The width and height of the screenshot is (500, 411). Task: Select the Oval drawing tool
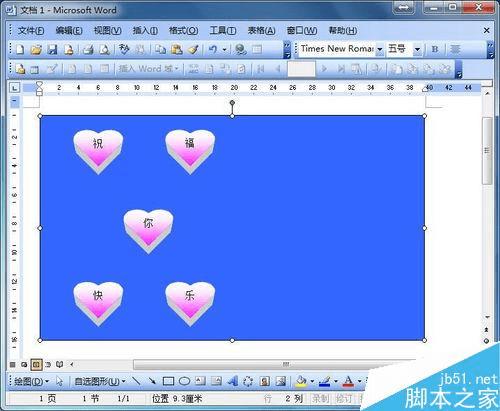pyautogui.click(x=184, y=381)
